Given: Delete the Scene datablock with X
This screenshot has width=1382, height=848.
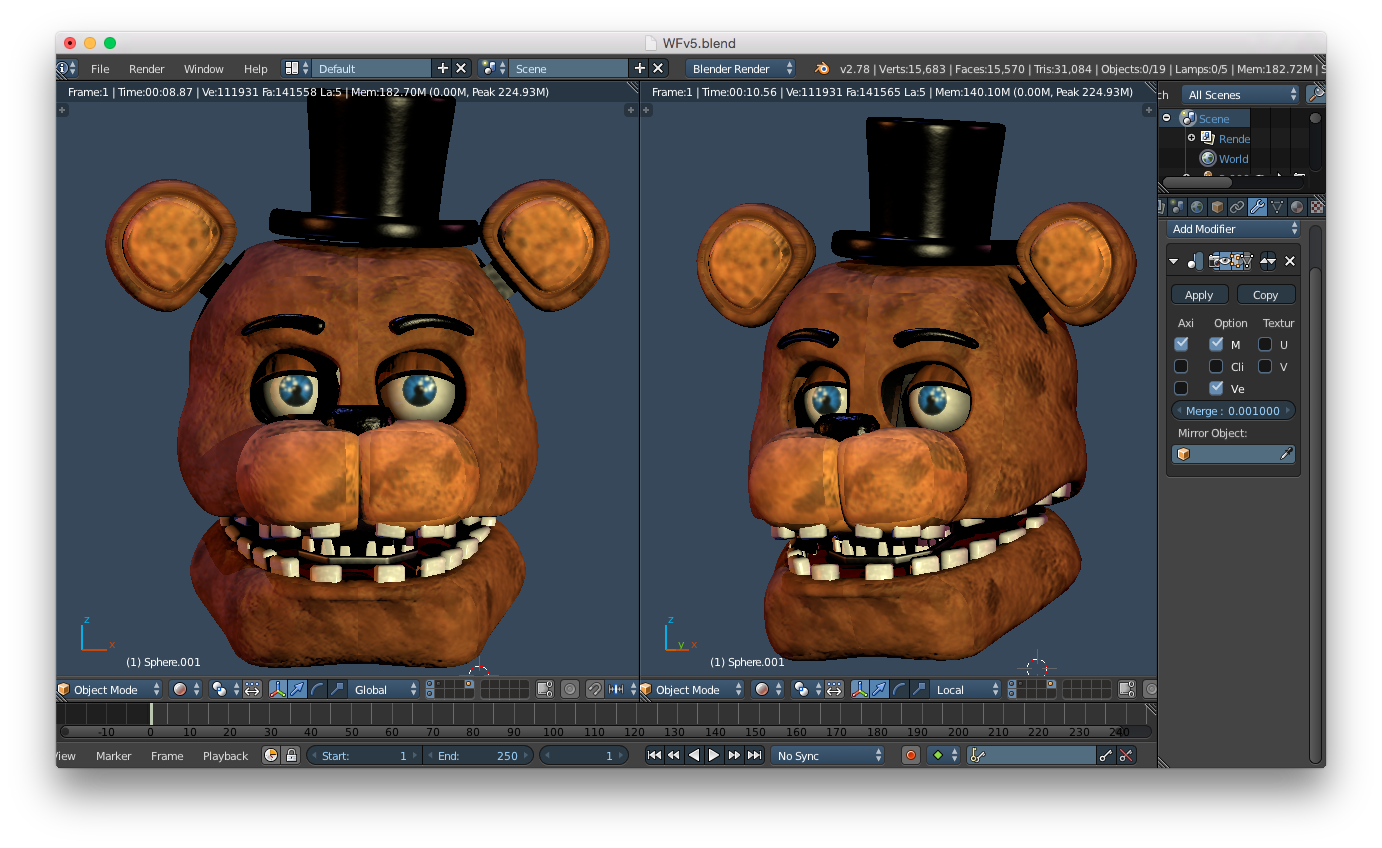Looking at the screenshot, I should point(658,69).
